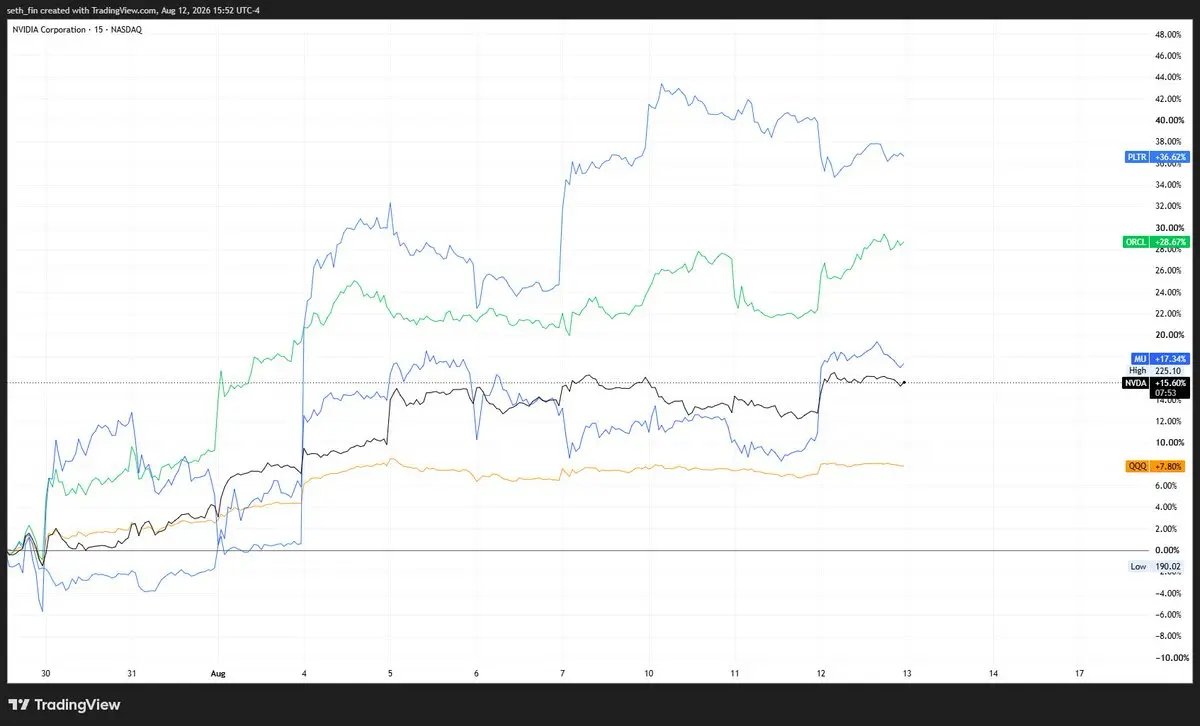1200x726 pixels.
Task: Click the 42.00% axis value
Action: click(1169, 99)
